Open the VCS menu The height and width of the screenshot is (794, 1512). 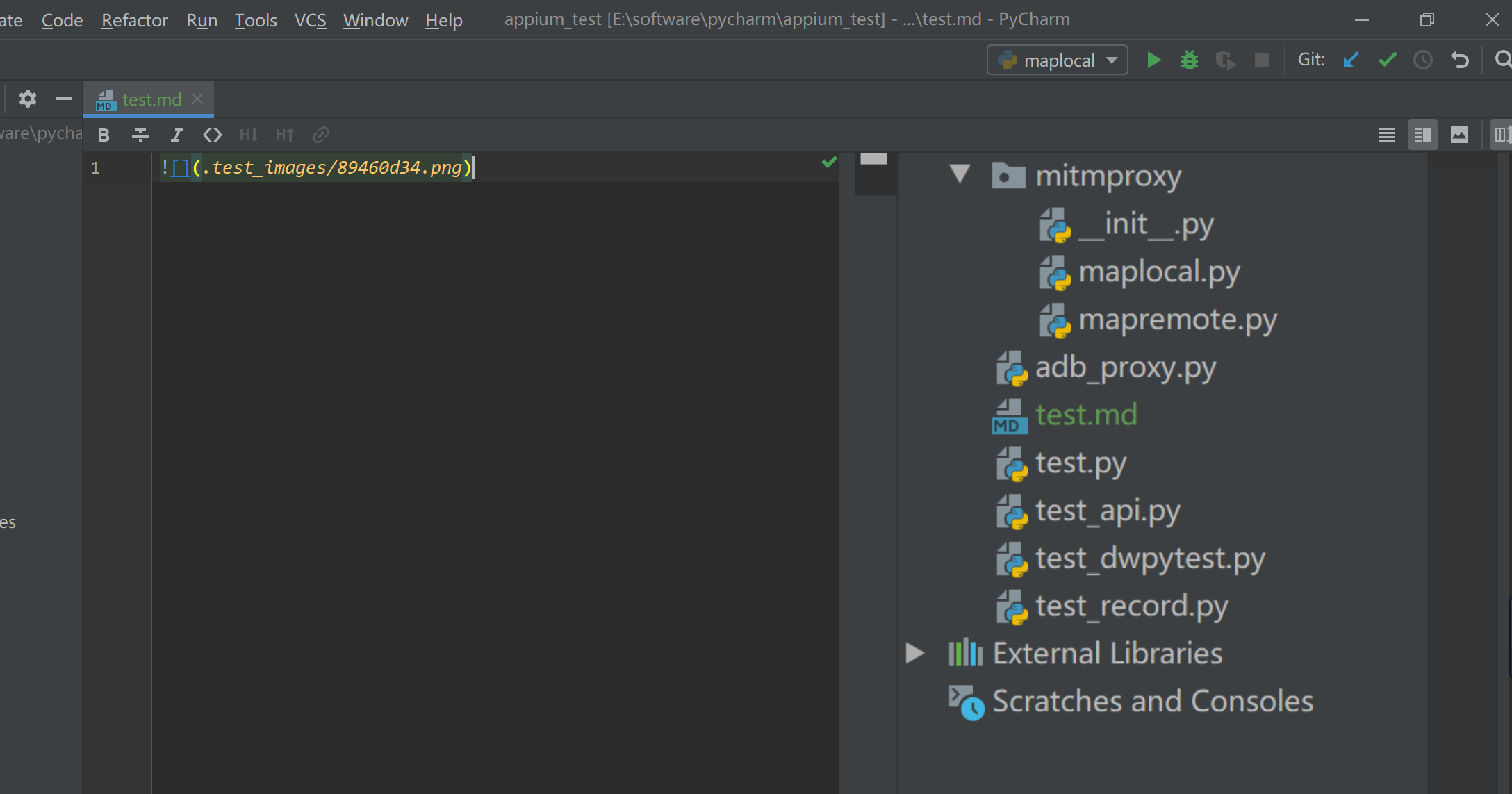point(310,20)
